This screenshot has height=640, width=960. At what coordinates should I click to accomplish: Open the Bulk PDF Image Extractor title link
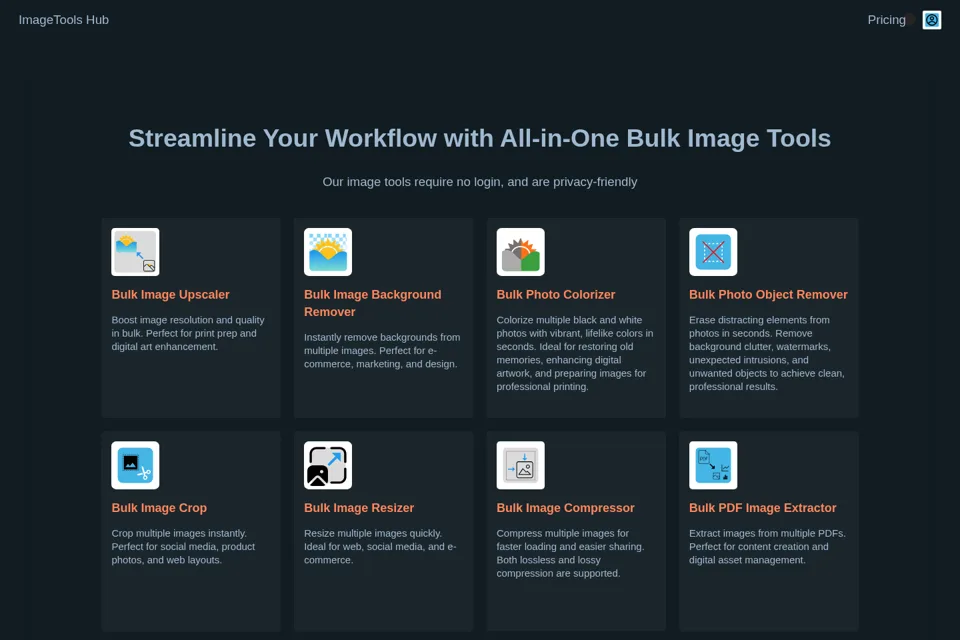tap(762, 508)
